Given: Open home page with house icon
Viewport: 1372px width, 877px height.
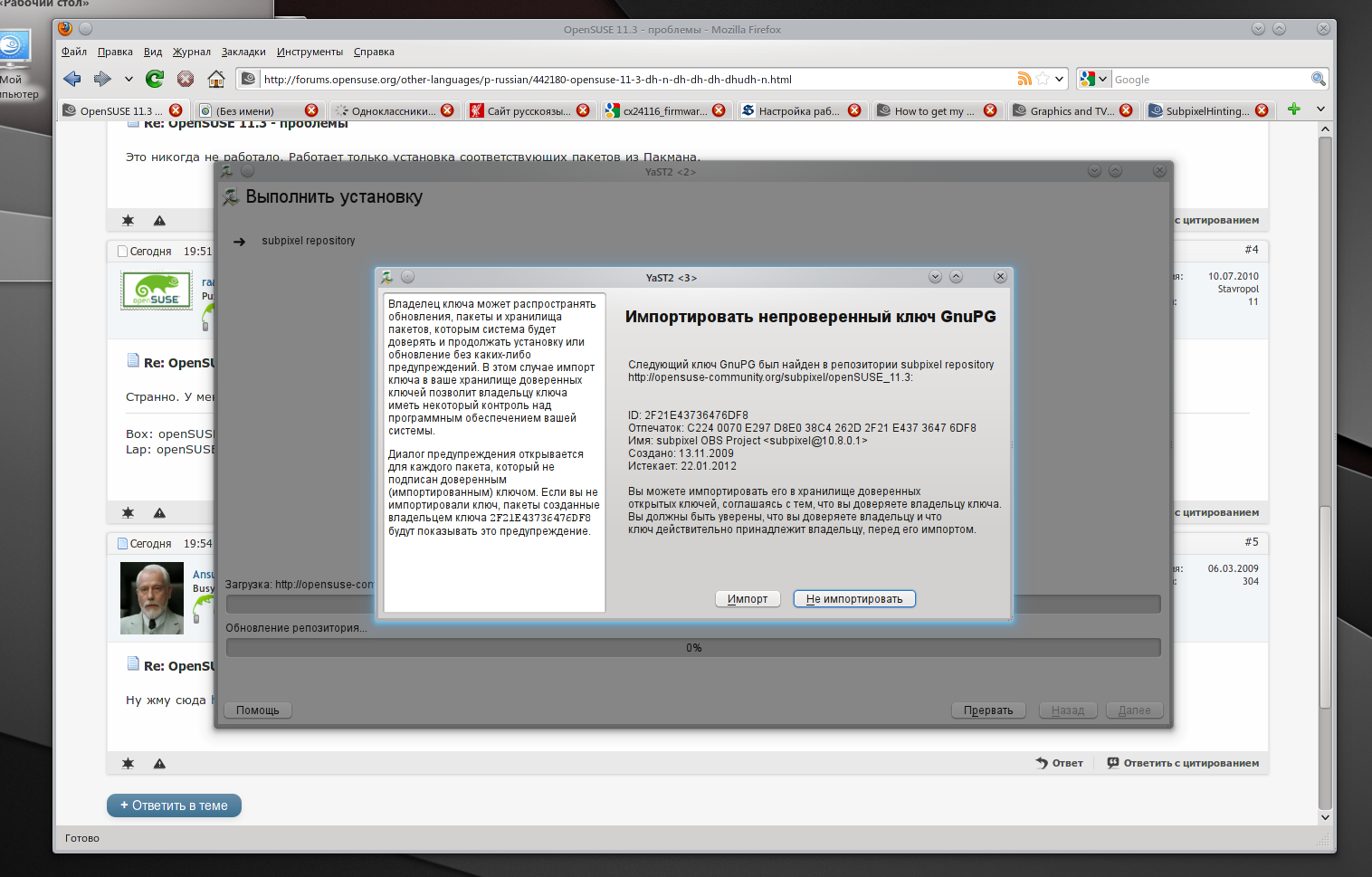Looking at the screenshot, I should point(216,79).
